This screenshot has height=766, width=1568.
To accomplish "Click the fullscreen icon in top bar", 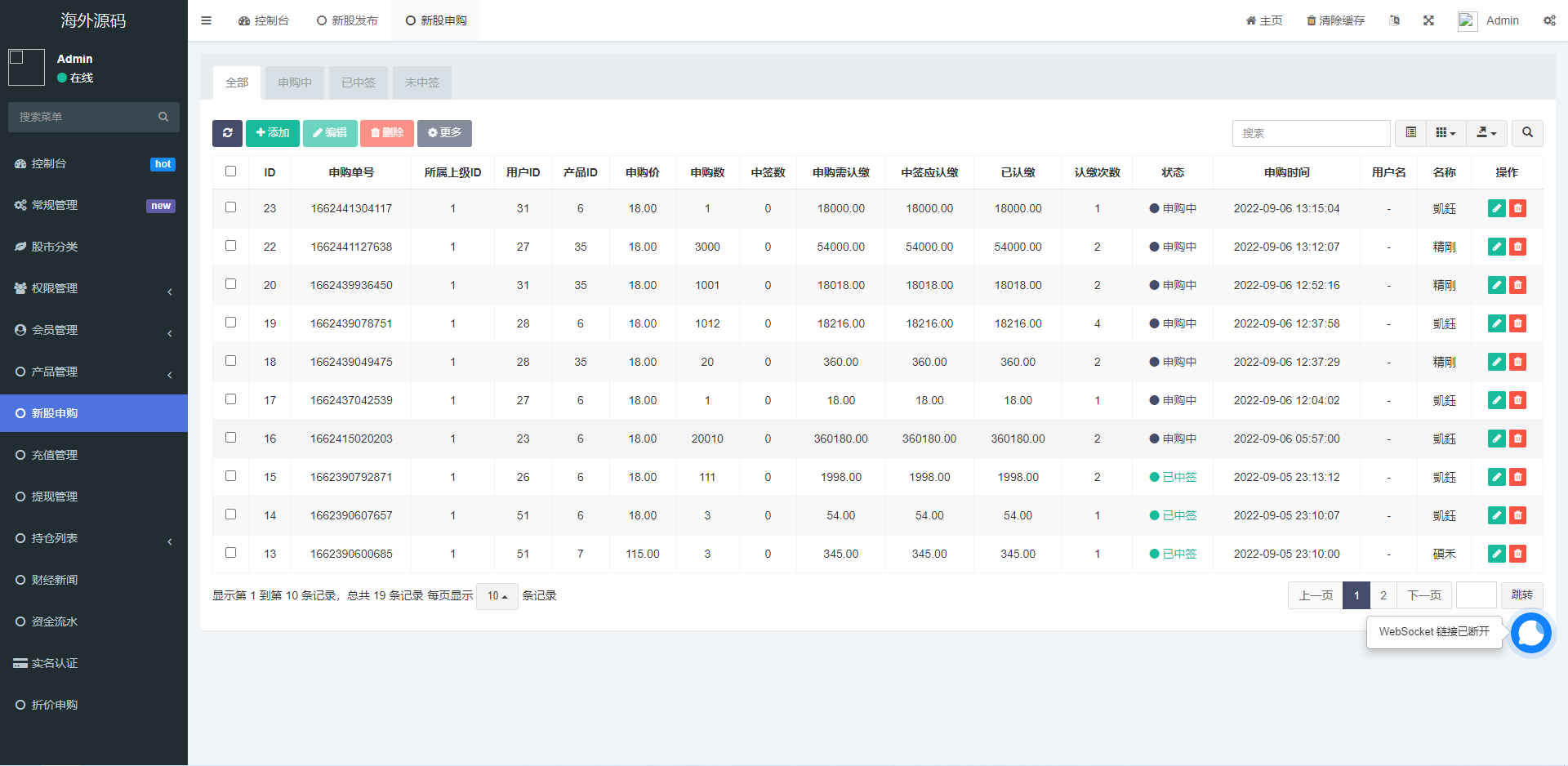I will (1428, 20).
